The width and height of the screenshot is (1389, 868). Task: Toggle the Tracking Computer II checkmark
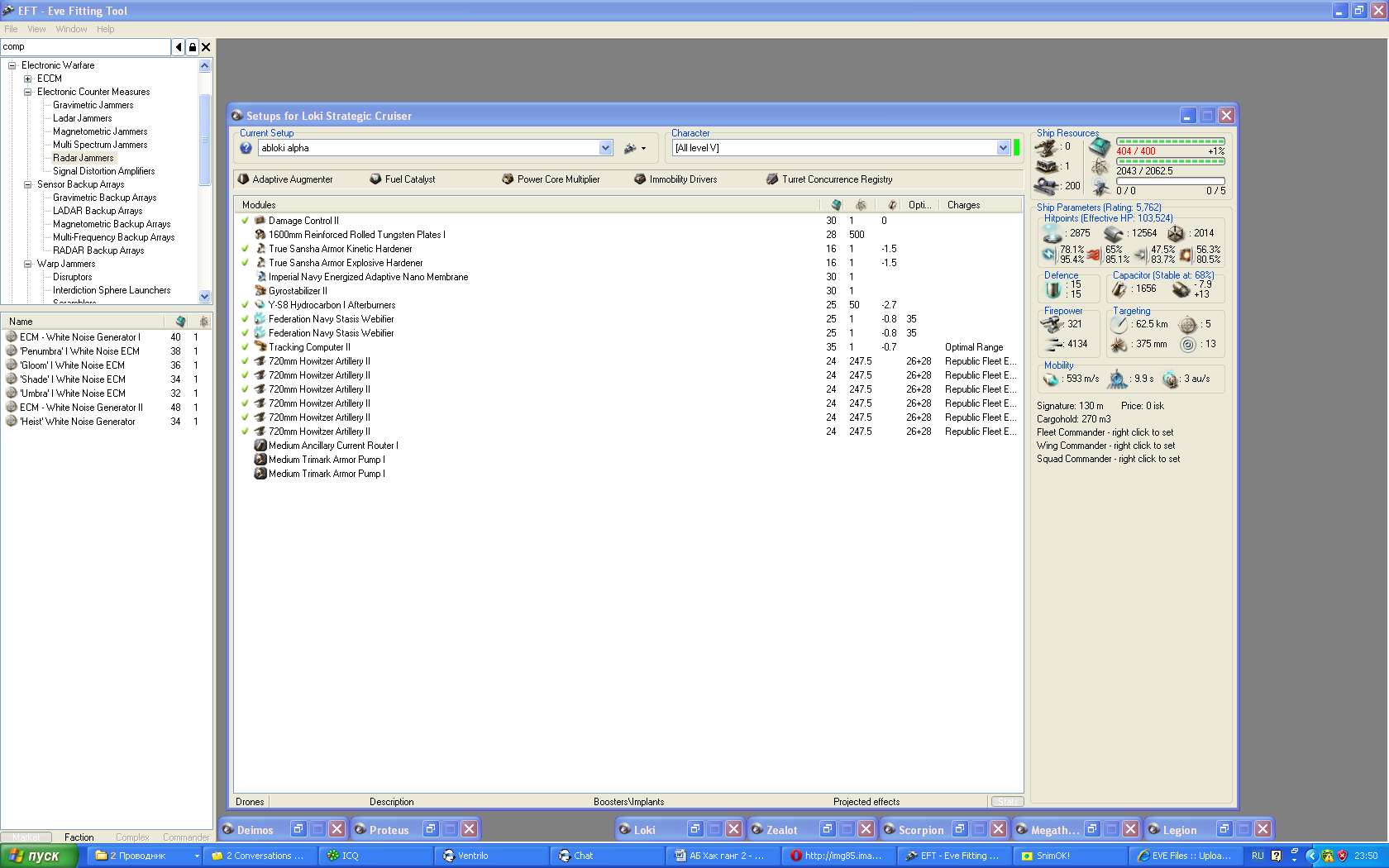245,347
